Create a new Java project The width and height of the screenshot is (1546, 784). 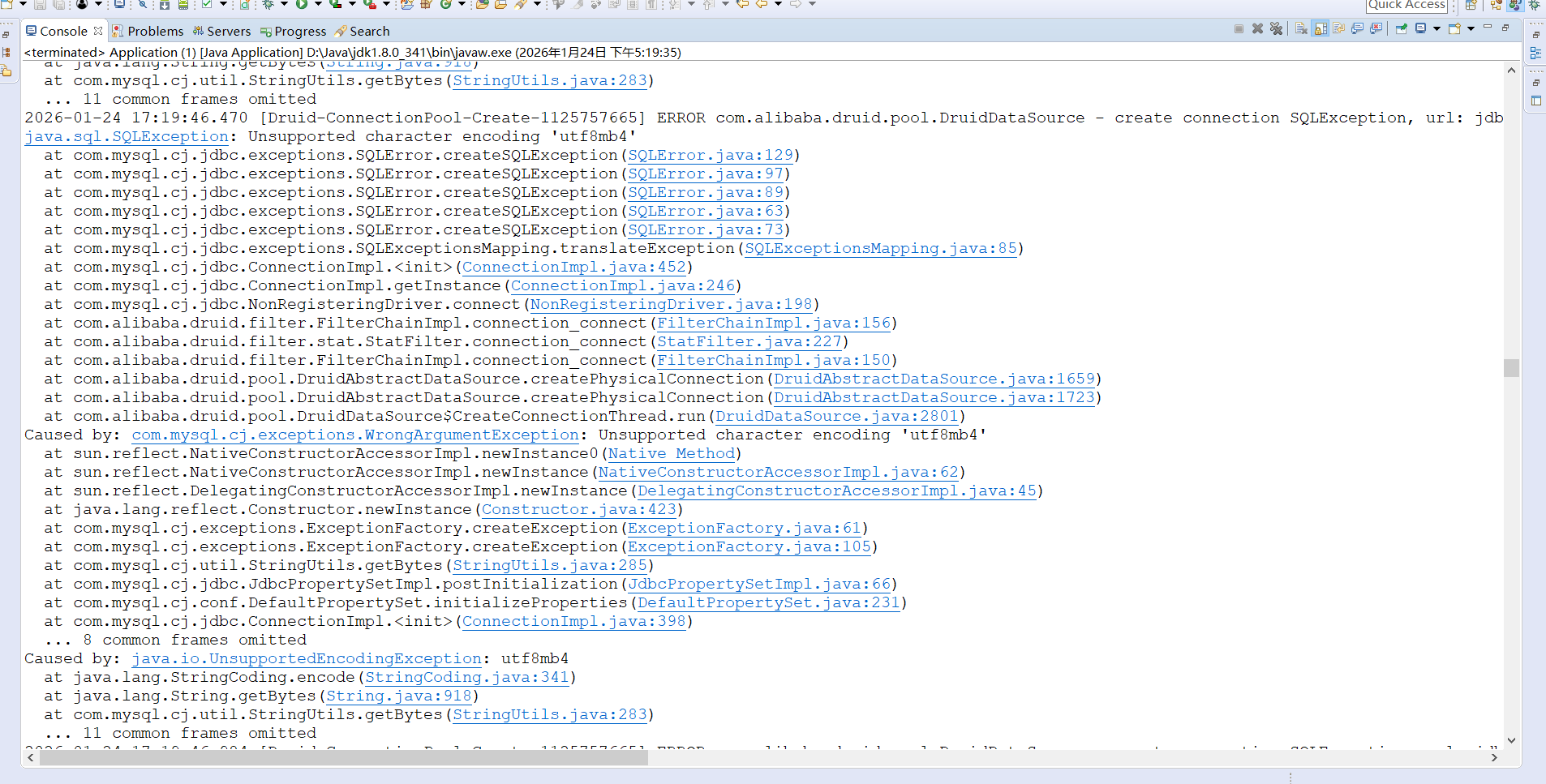click(x=6, y=5)
